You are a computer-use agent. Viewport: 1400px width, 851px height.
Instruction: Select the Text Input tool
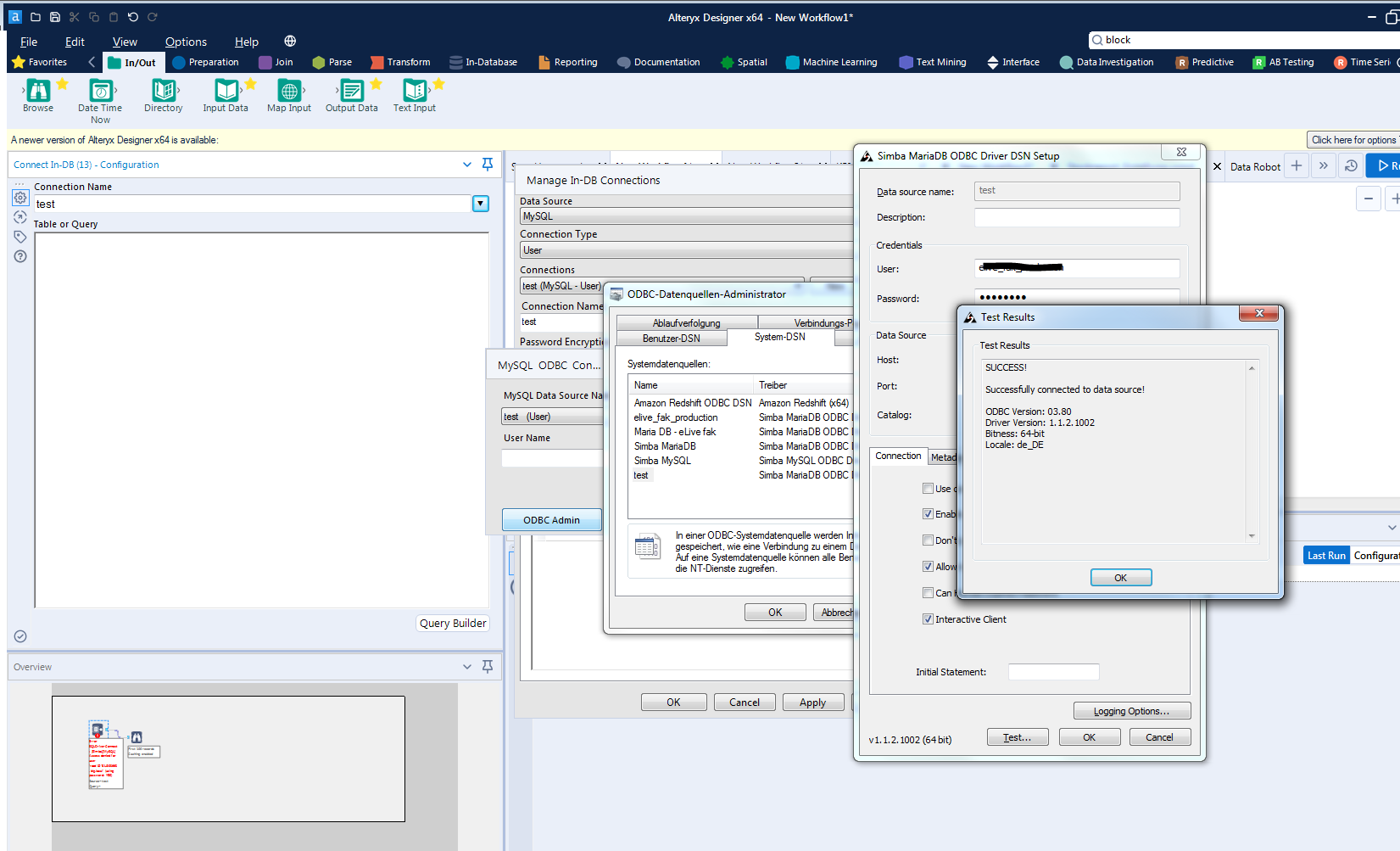tap(414, 90)
